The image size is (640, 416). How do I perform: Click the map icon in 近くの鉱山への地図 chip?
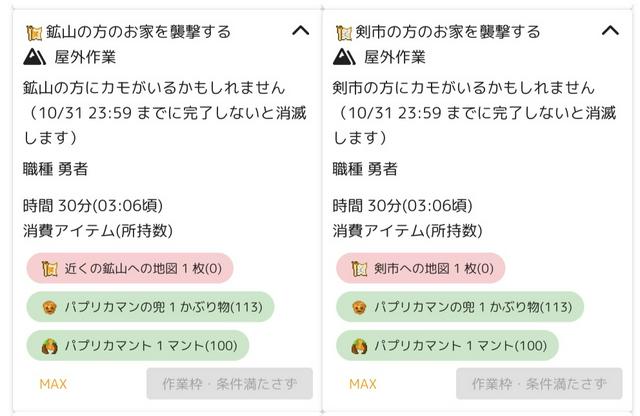[x=49, y=268]
